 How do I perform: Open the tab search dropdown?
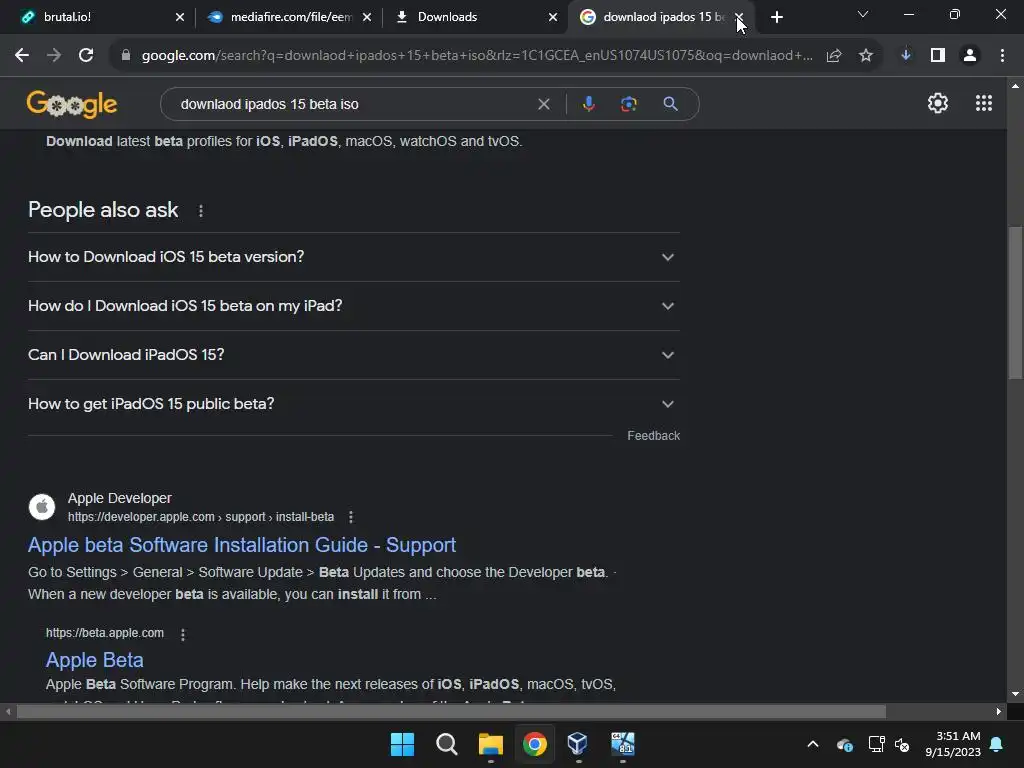863,14
